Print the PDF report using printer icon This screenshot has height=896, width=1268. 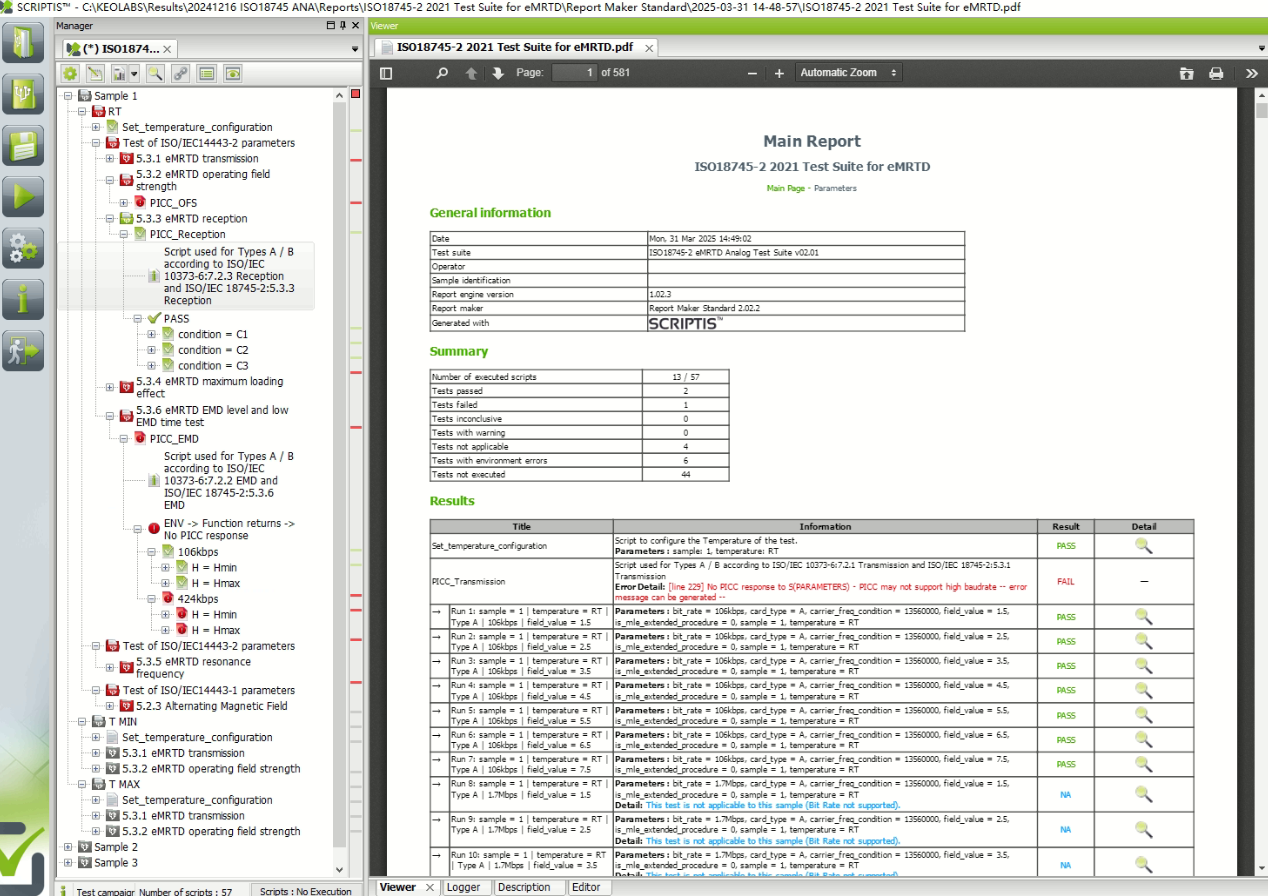coord(1216,73)
